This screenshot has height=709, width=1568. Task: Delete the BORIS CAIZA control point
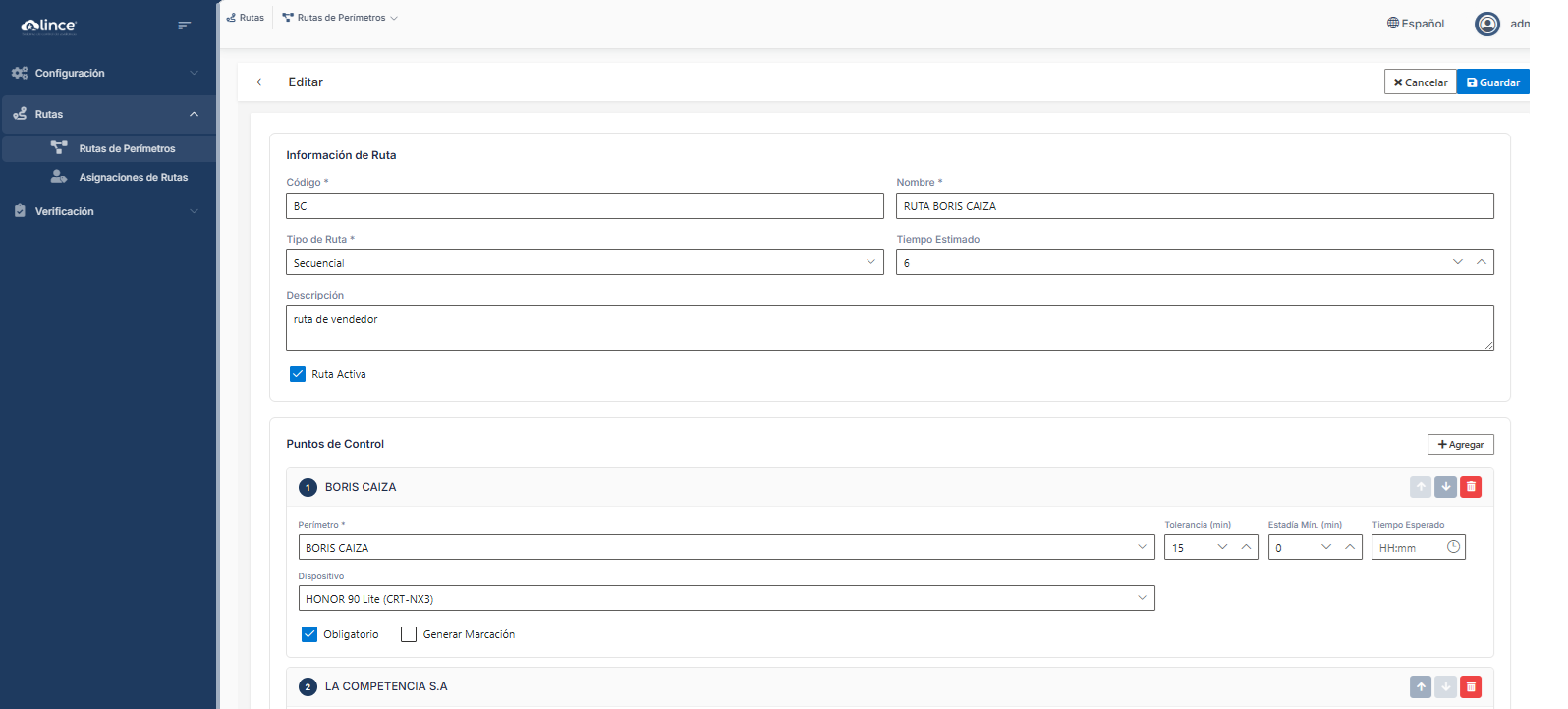pos(1471,487)
